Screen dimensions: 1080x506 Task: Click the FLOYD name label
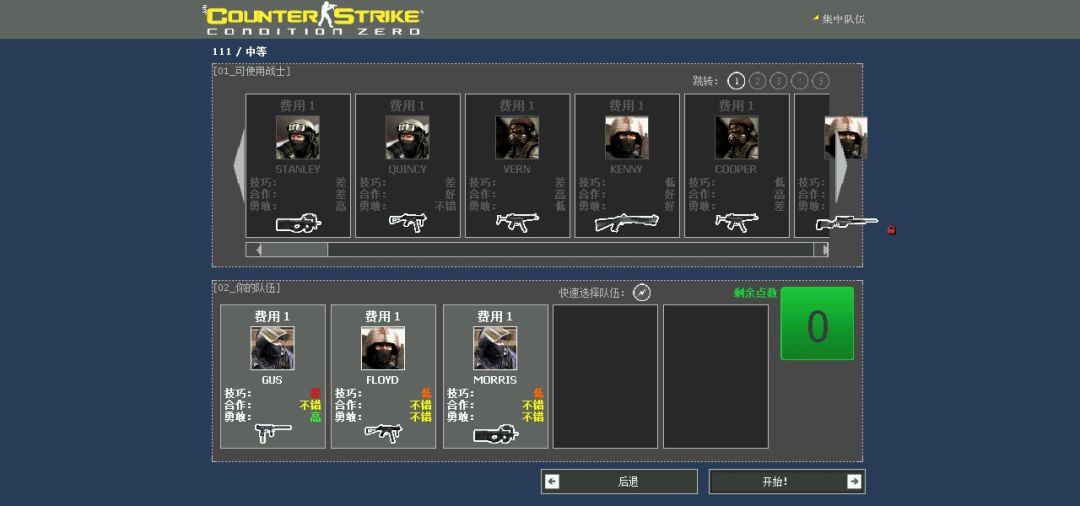tap(383, 380)
